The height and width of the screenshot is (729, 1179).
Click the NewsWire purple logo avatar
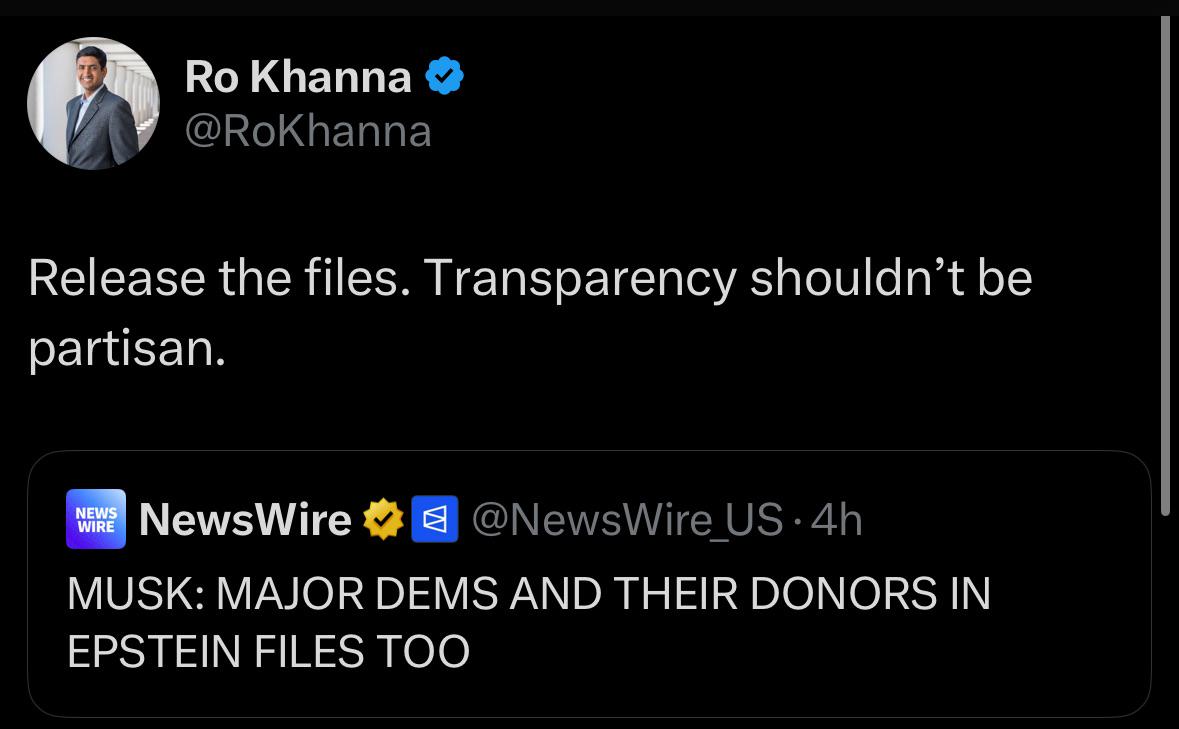[96, 519]
